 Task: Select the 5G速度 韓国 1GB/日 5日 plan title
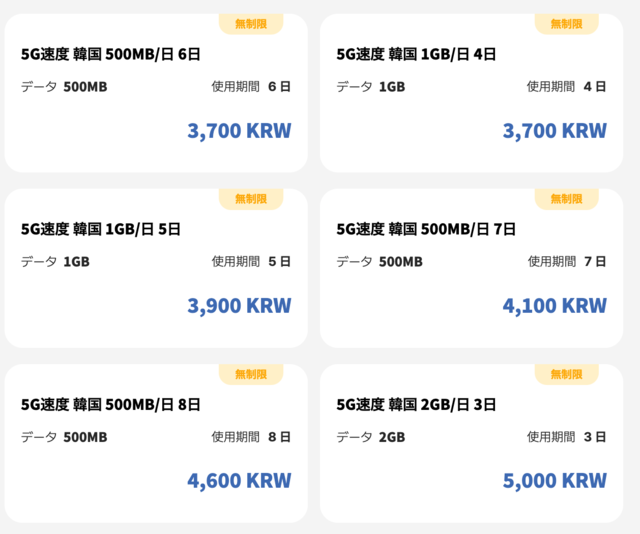pyautogui.click(x=101, y=230)
